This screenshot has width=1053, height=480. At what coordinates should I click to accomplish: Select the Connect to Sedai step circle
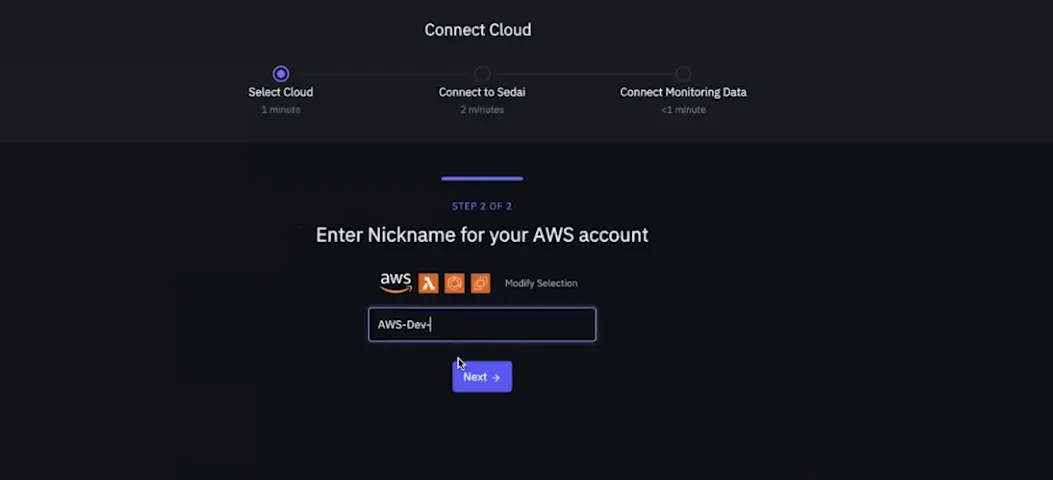(482, 74)
